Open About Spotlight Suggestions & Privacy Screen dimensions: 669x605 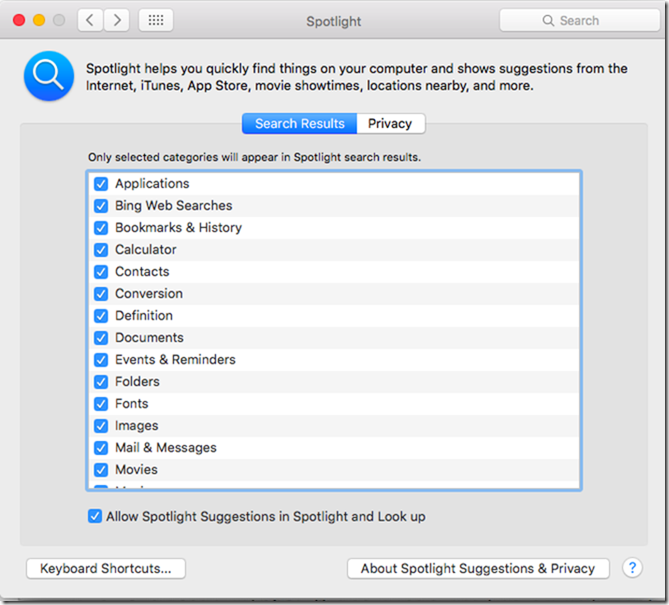pos(478,568)
